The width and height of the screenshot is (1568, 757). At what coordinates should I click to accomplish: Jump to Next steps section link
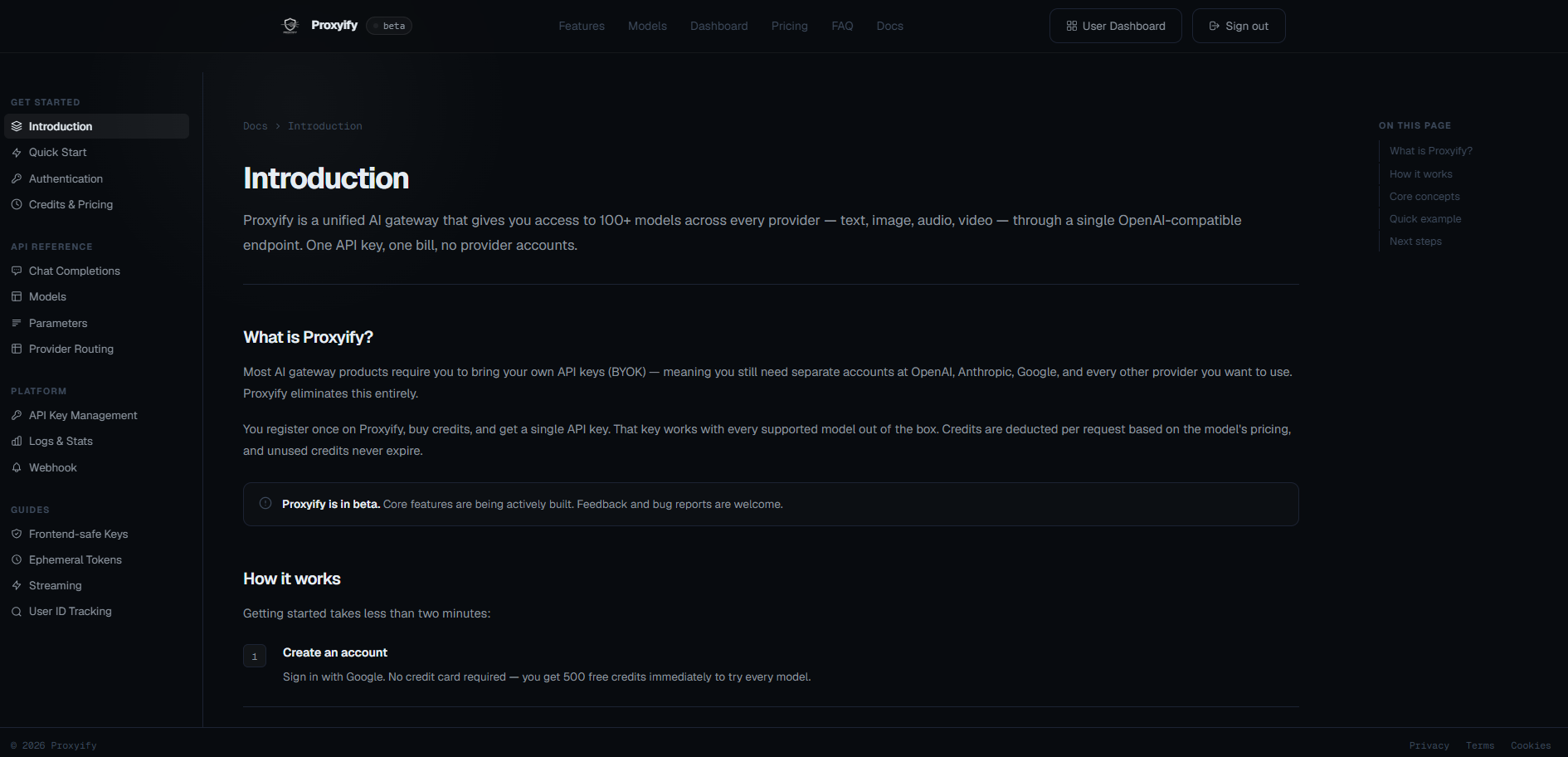pyautogui.click(x=1415, y=242)
